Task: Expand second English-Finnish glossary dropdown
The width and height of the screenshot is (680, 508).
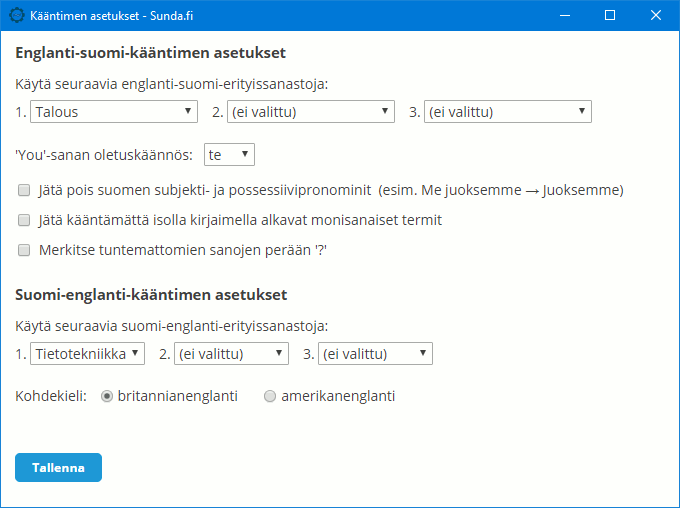Action: (x=311, y=112)
